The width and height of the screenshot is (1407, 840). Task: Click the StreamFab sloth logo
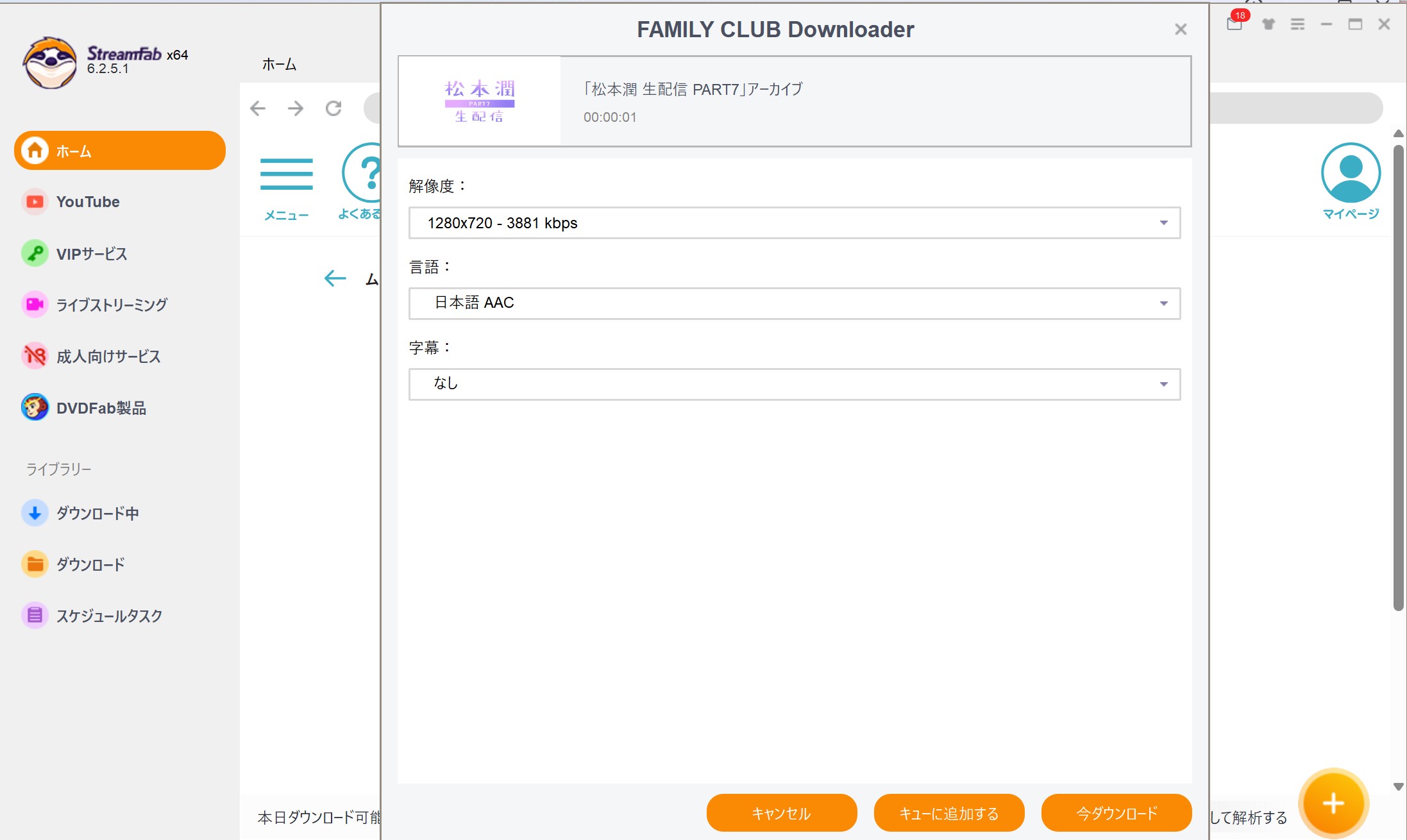50,62
